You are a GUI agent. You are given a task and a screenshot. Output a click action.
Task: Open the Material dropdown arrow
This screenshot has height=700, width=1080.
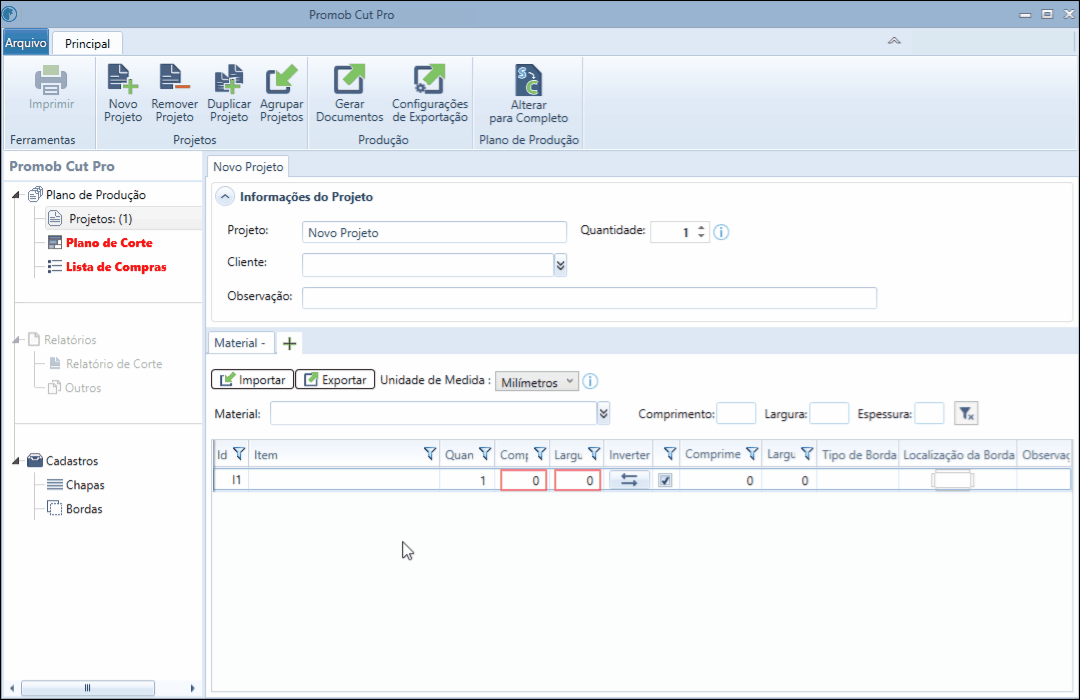(x=603, y=413)
